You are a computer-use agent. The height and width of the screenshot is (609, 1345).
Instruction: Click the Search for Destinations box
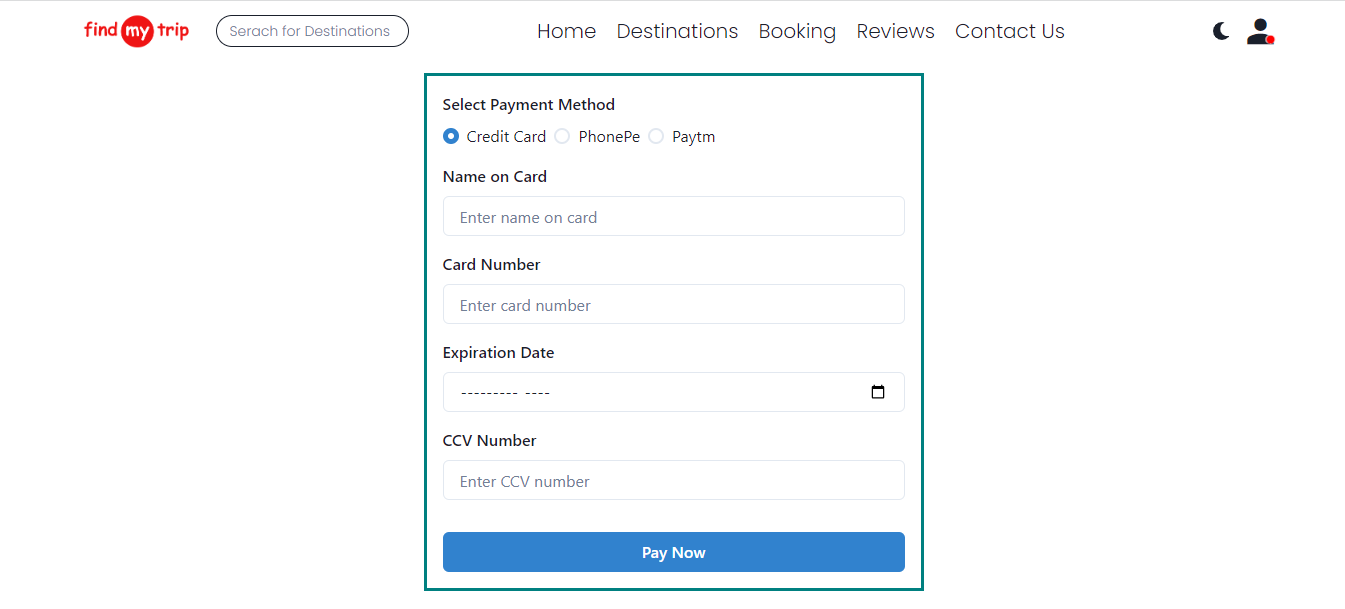[311, 31]
